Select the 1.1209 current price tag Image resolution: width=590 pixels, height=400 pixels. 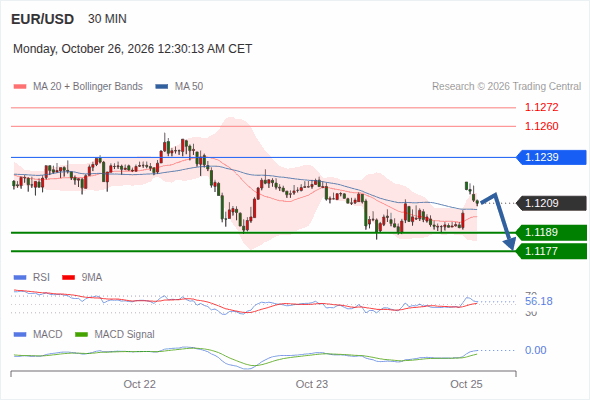pos(551,203)
